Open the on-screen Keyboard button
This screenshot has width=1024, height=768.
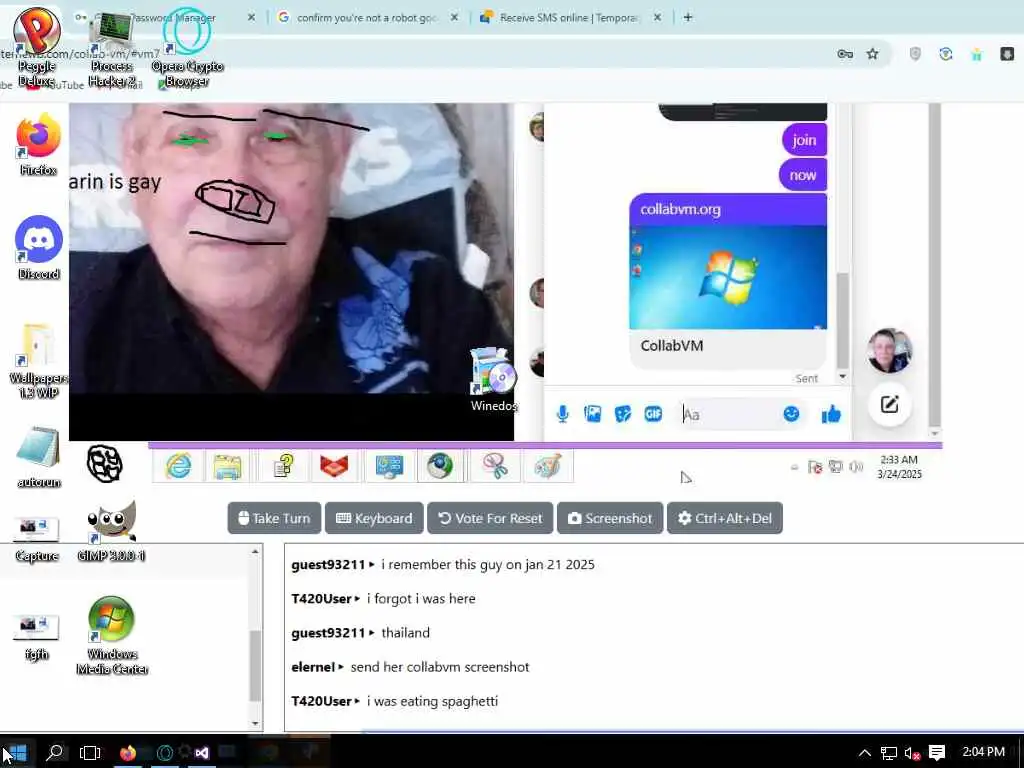(374, 518)
